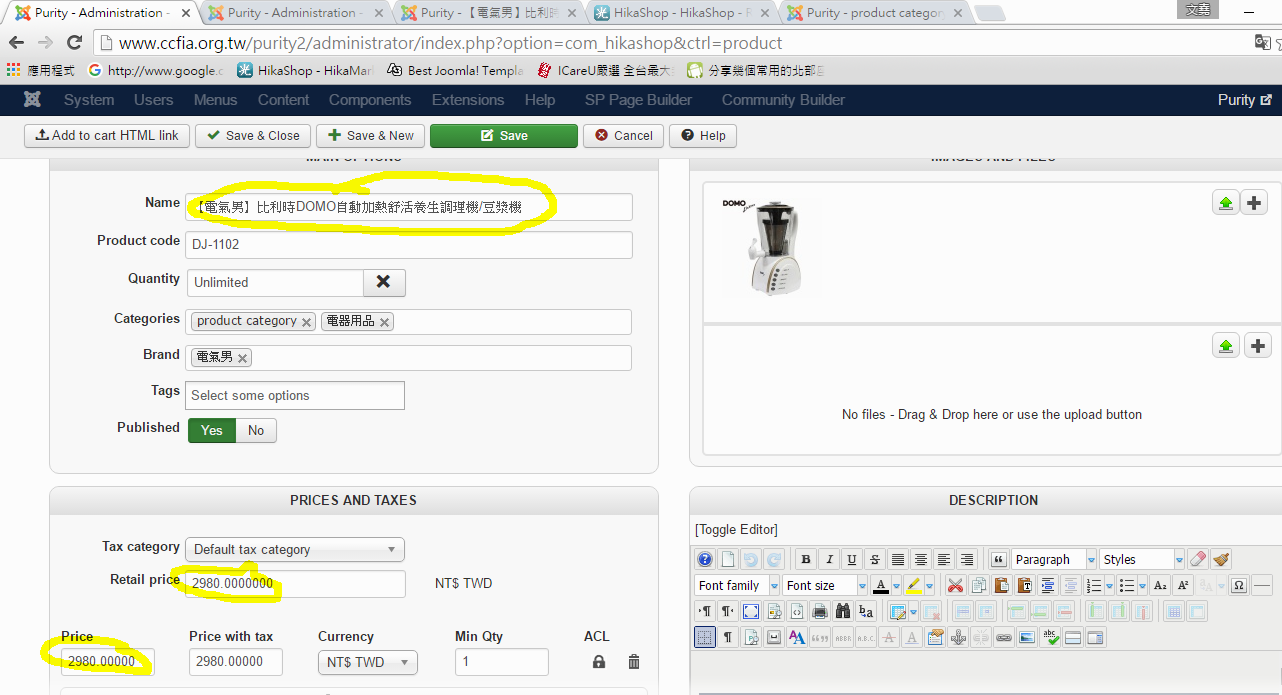Image resolution: width=1282 pixels, height=695 pixels.
Task: Toggle spellchecker abc icon
Action: pyautogui.click(x=1050, y=637)
